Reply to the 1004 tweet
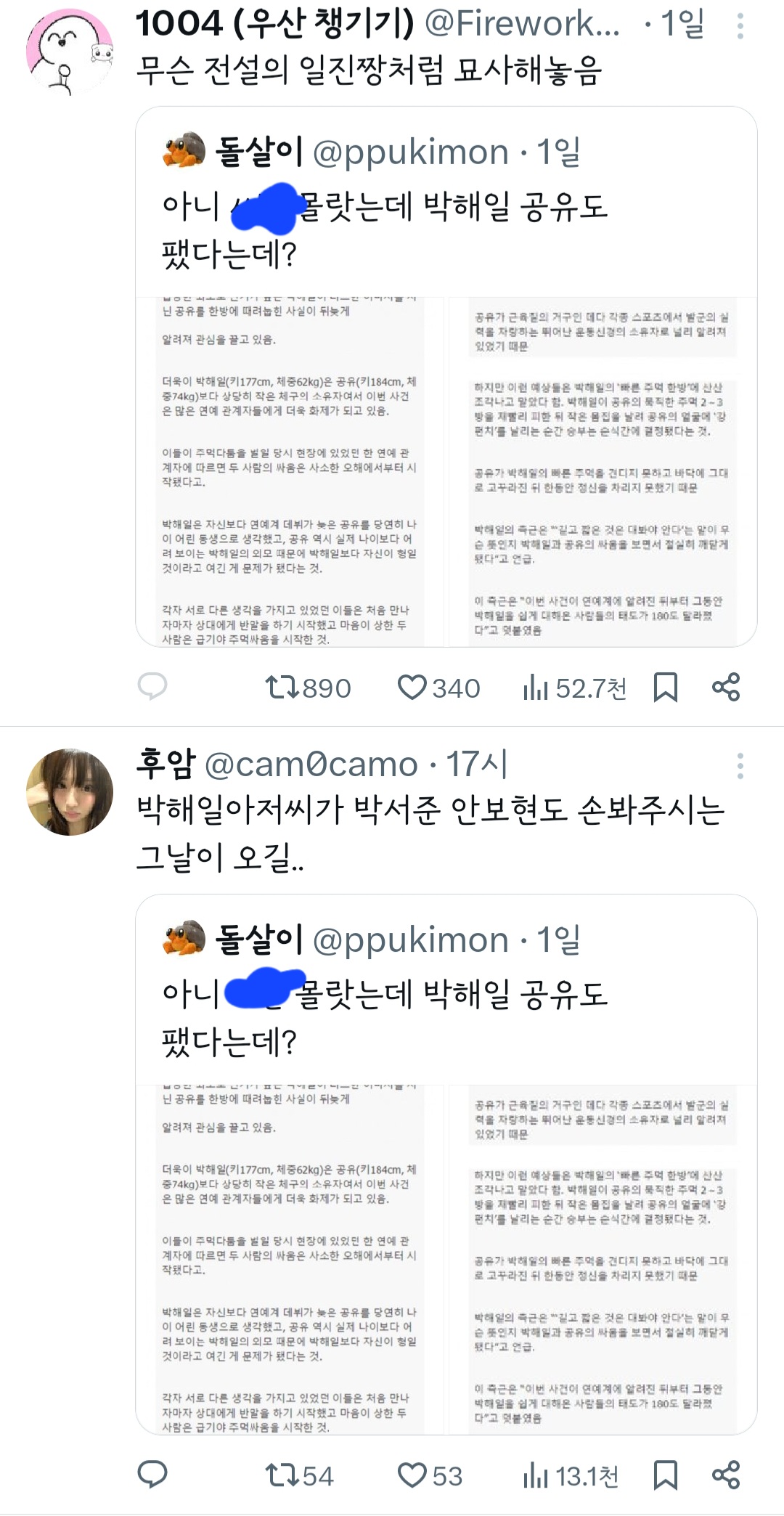Image resolution: width=784 pixels, height=1516 pixels. (x=152, y=686)
